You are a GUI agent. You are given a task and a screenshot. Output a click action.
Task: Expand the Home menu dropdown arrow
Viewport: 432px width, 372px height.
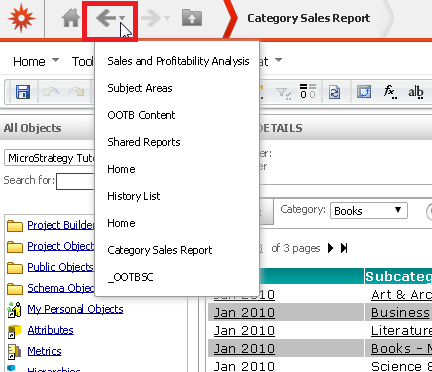tap(56, 60)
